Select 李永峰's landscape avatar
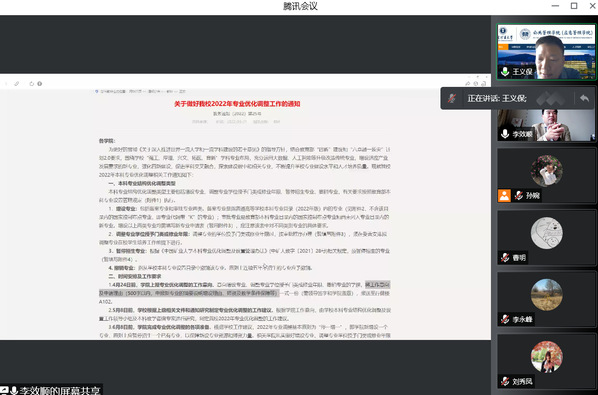 (547, 295)
